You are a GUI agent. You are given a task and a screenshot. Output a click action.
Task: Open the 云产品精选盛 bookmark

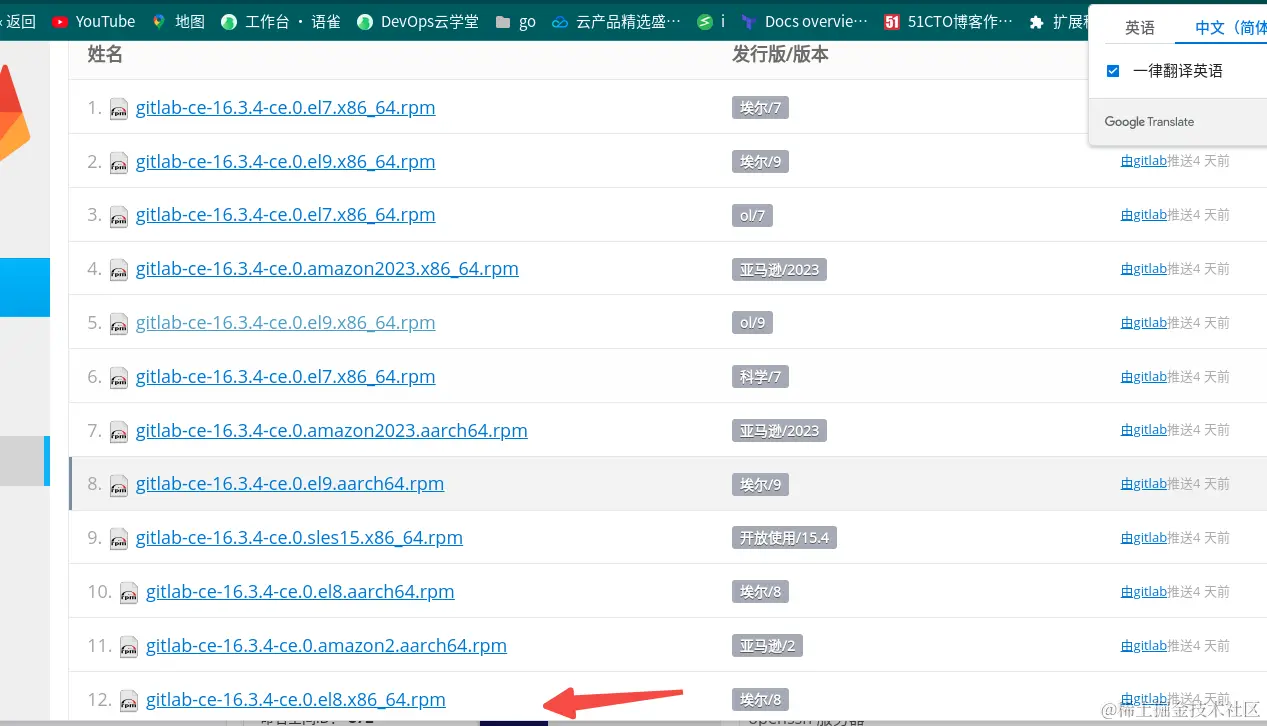point(617,21)
